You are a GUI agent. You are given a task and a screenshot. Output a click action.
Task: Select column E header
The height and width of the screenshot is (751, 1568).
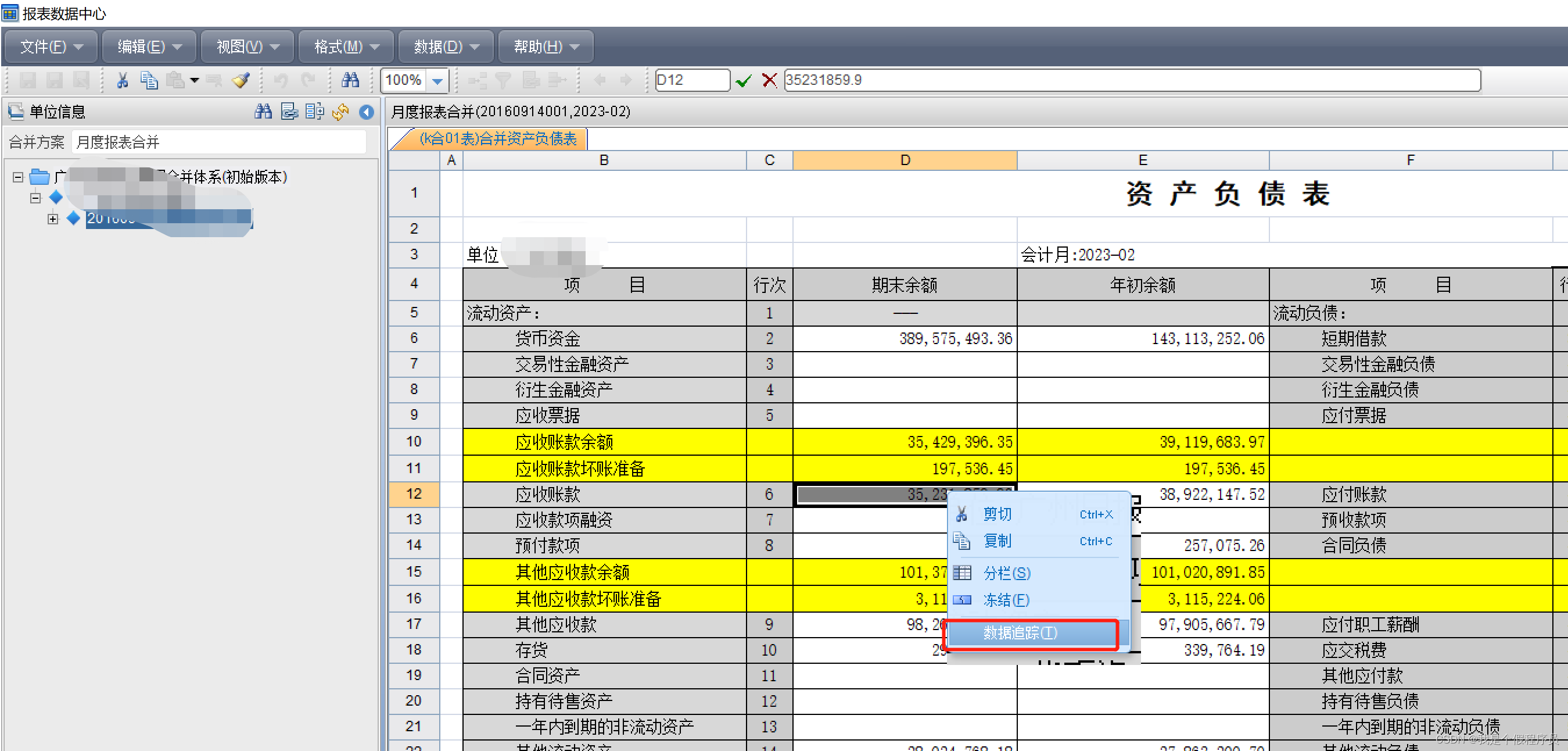1143,160
